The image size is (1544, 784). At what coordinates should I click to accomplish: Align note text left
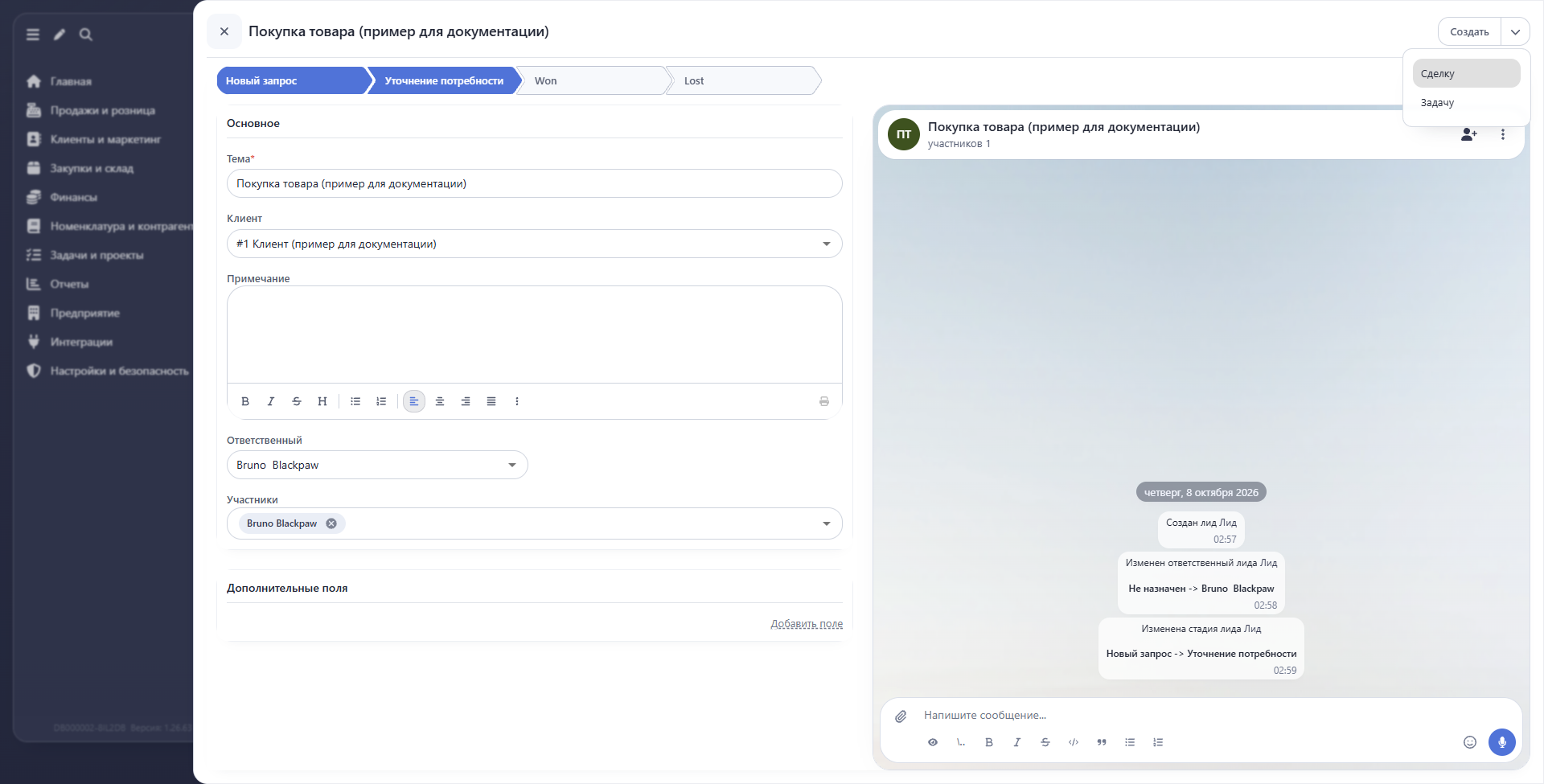tap(414, 401)
